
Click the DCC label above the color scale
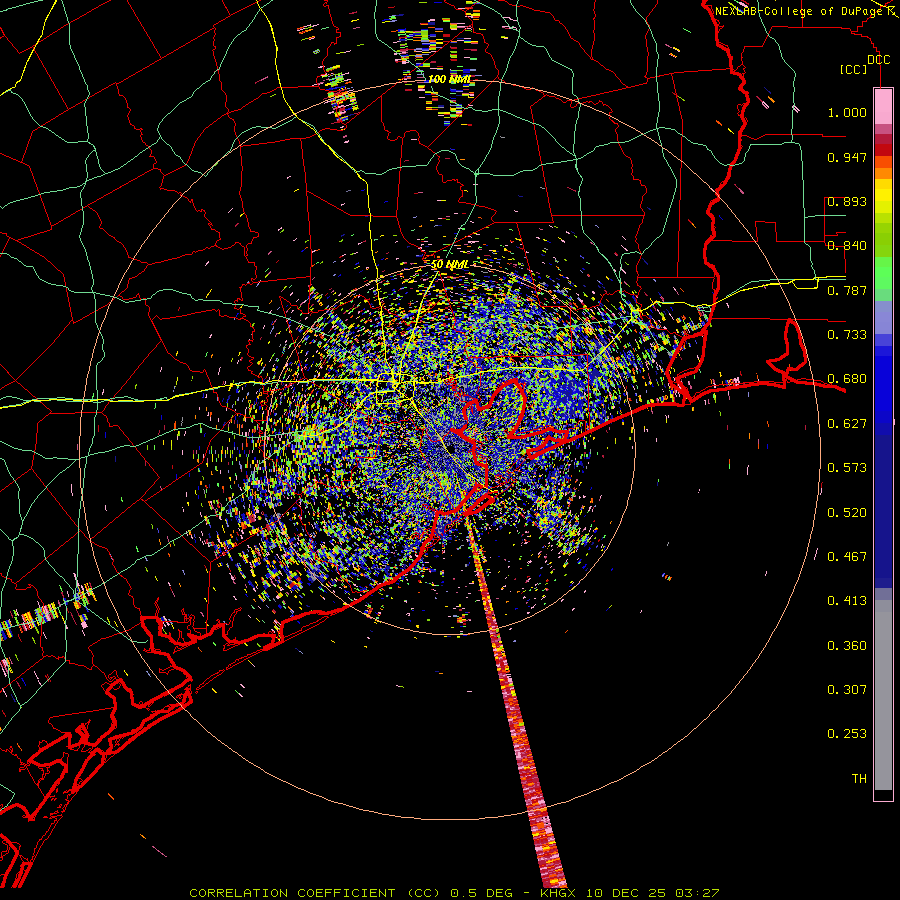[x=878, y=60]
